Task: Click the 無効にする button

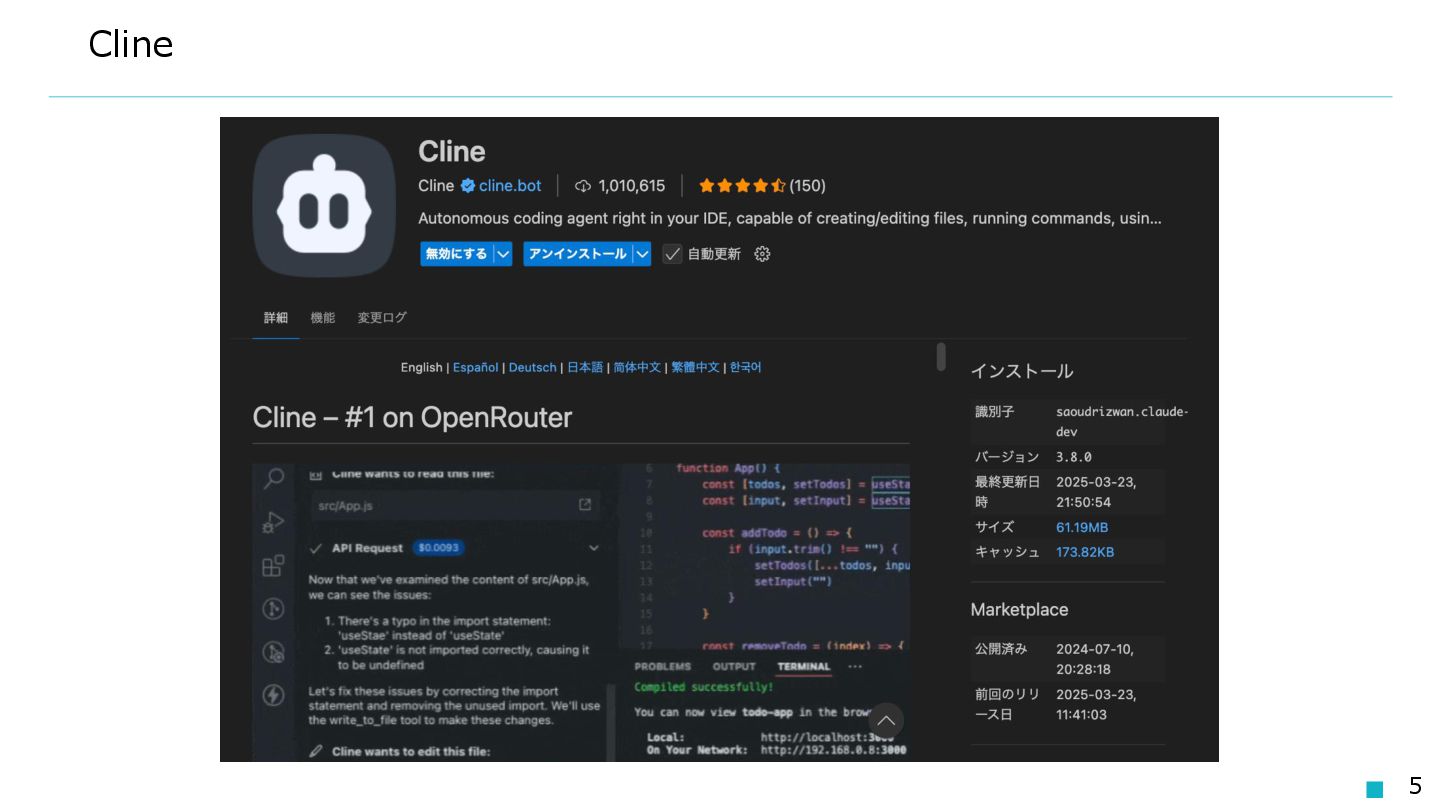Action: coord(457,254)
